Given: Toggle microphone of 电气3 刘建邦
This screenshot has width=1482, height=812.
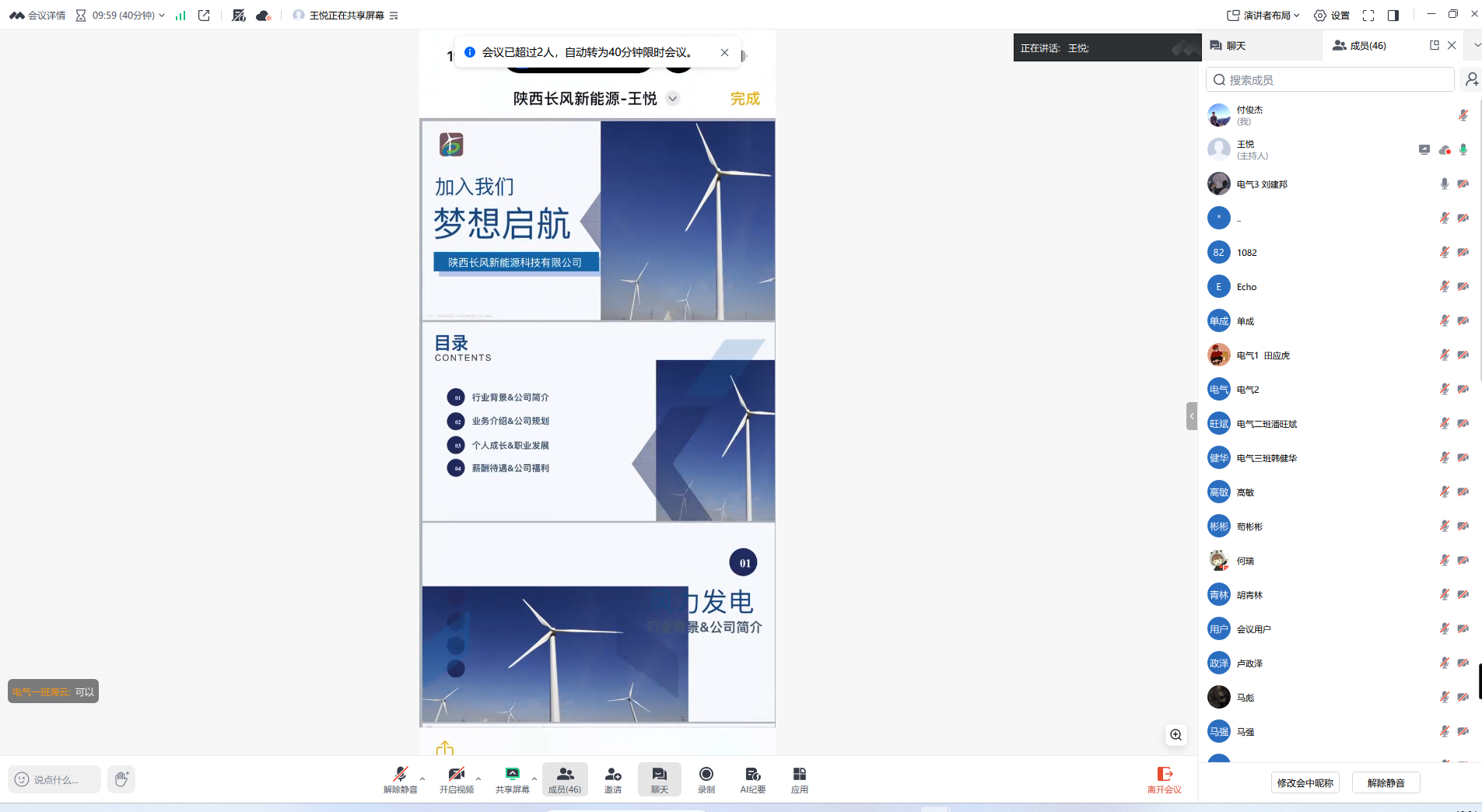Looking at the screenshot, I should [1445, 184].
